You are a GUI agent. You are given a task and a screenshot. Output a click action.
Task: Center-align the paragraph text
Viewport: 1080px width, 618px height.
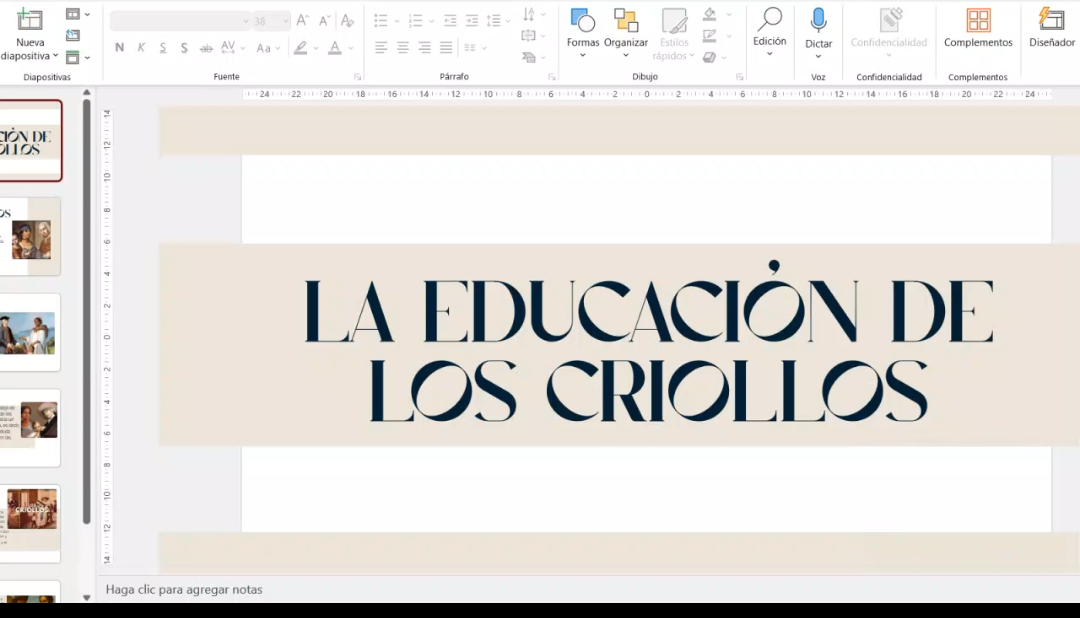pos(403,48)
